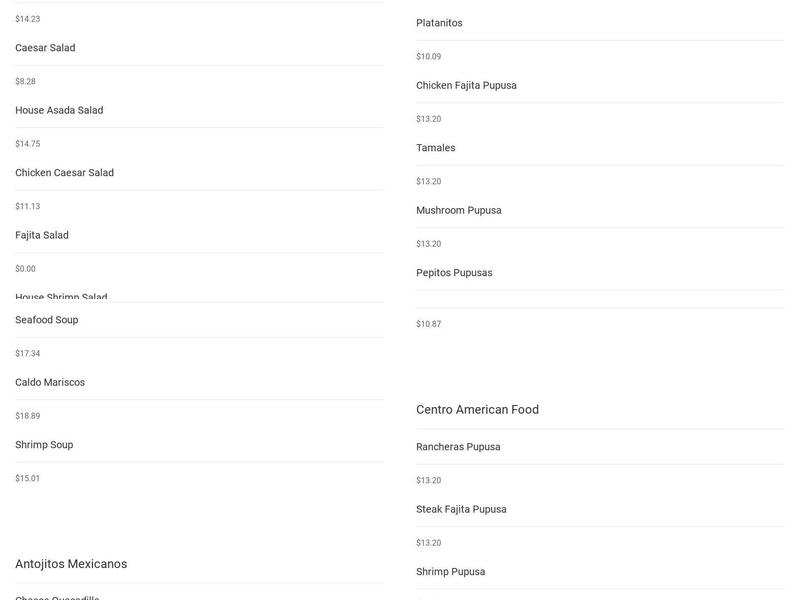Select the Platanitos menu item
The image size is (800, 600).
[439, 23]
